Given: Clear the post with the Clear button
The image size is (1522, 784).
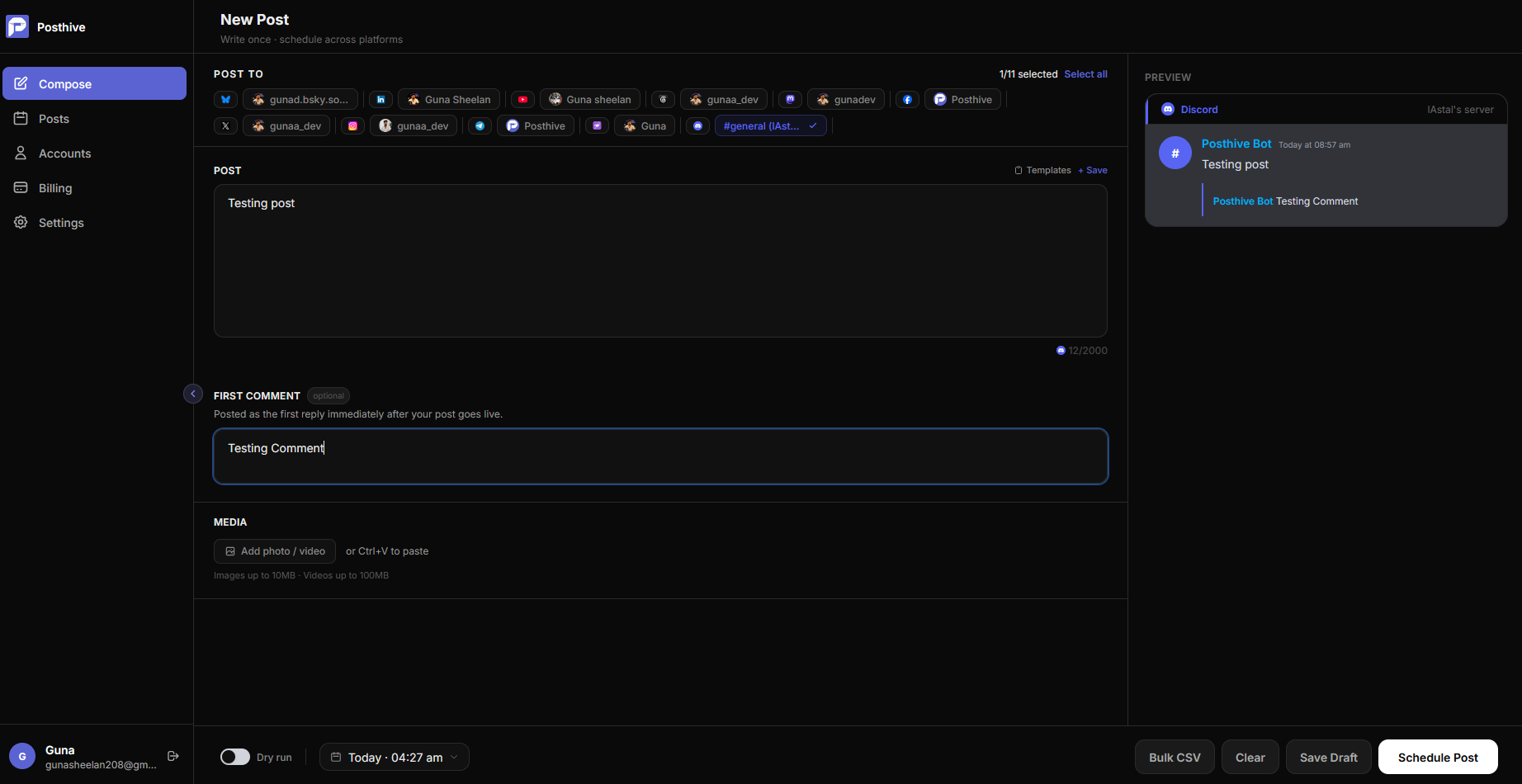Looking at the screenshot, I should click(x=1250, y=757).
